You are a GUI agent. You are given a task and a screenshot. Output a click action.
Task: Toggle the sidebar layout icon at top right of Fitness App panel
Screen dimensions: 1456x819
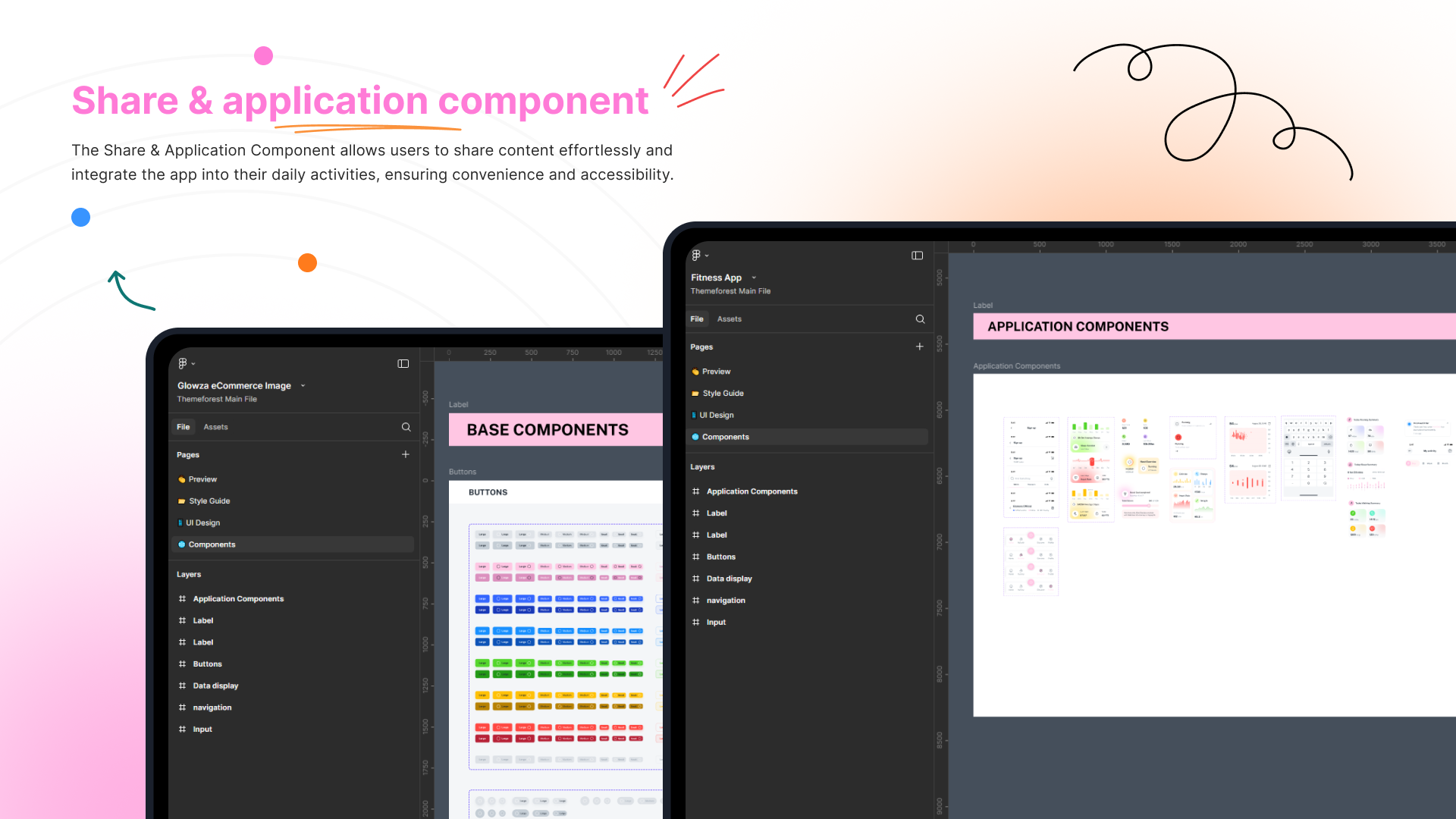point(917,256)
